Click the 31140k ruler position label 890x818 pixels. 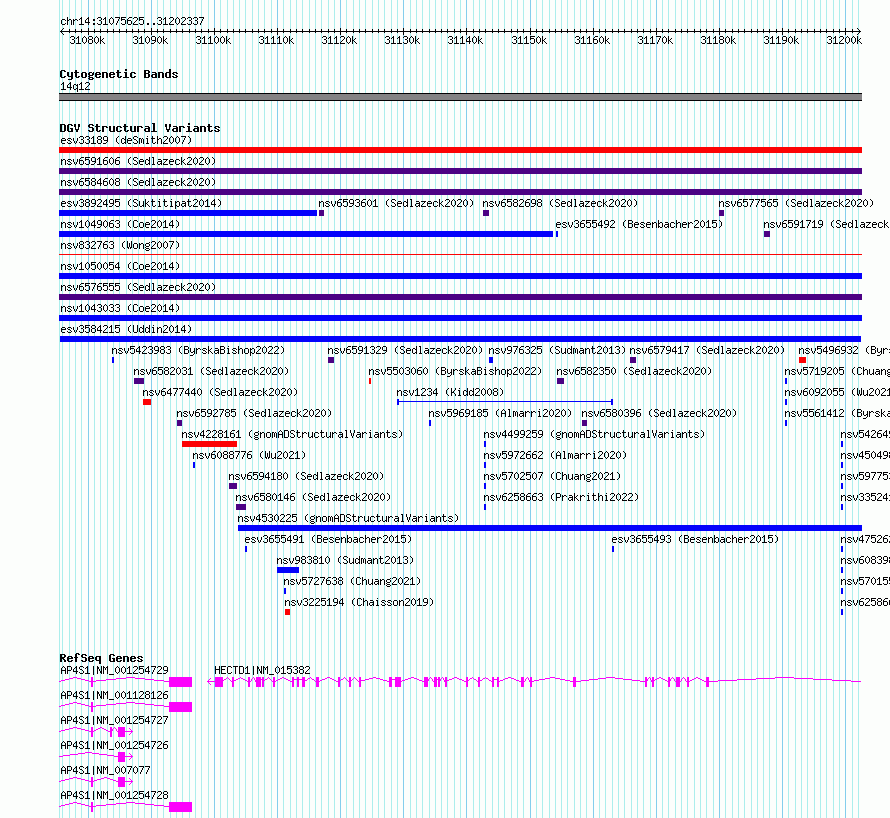point(465,40)
